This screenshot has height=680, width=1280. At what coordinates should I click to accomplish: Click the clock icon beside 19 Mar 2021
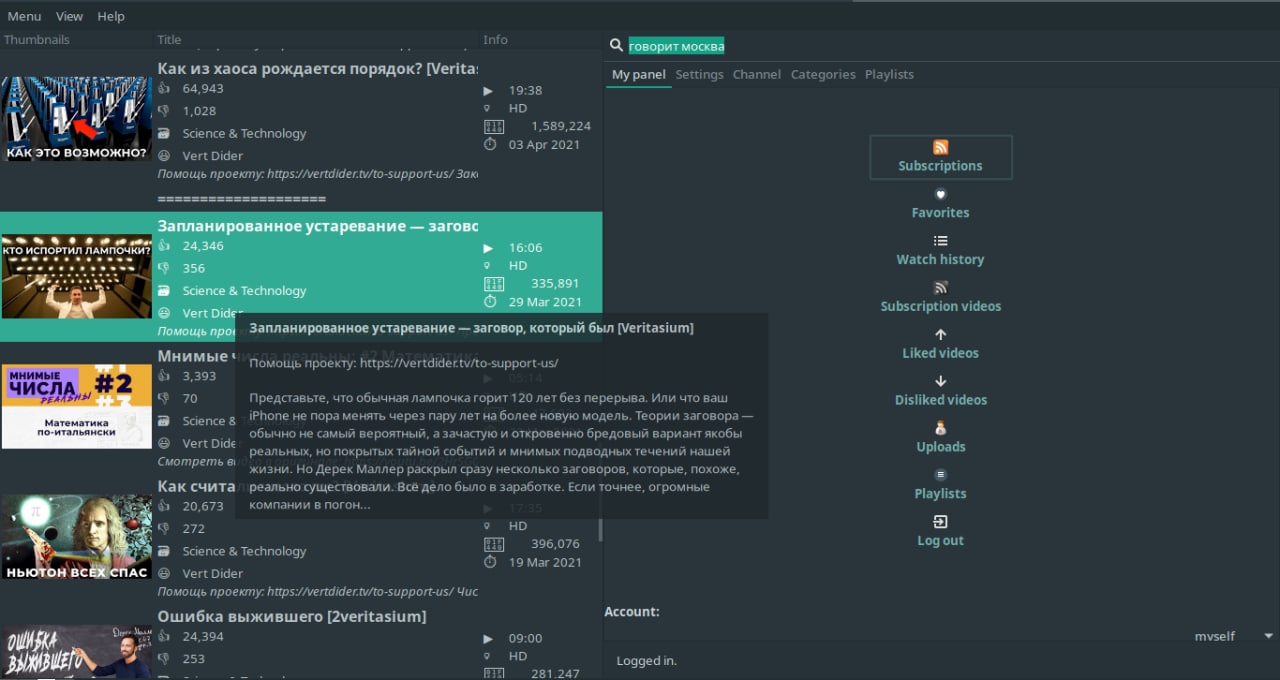pos(490,562)
